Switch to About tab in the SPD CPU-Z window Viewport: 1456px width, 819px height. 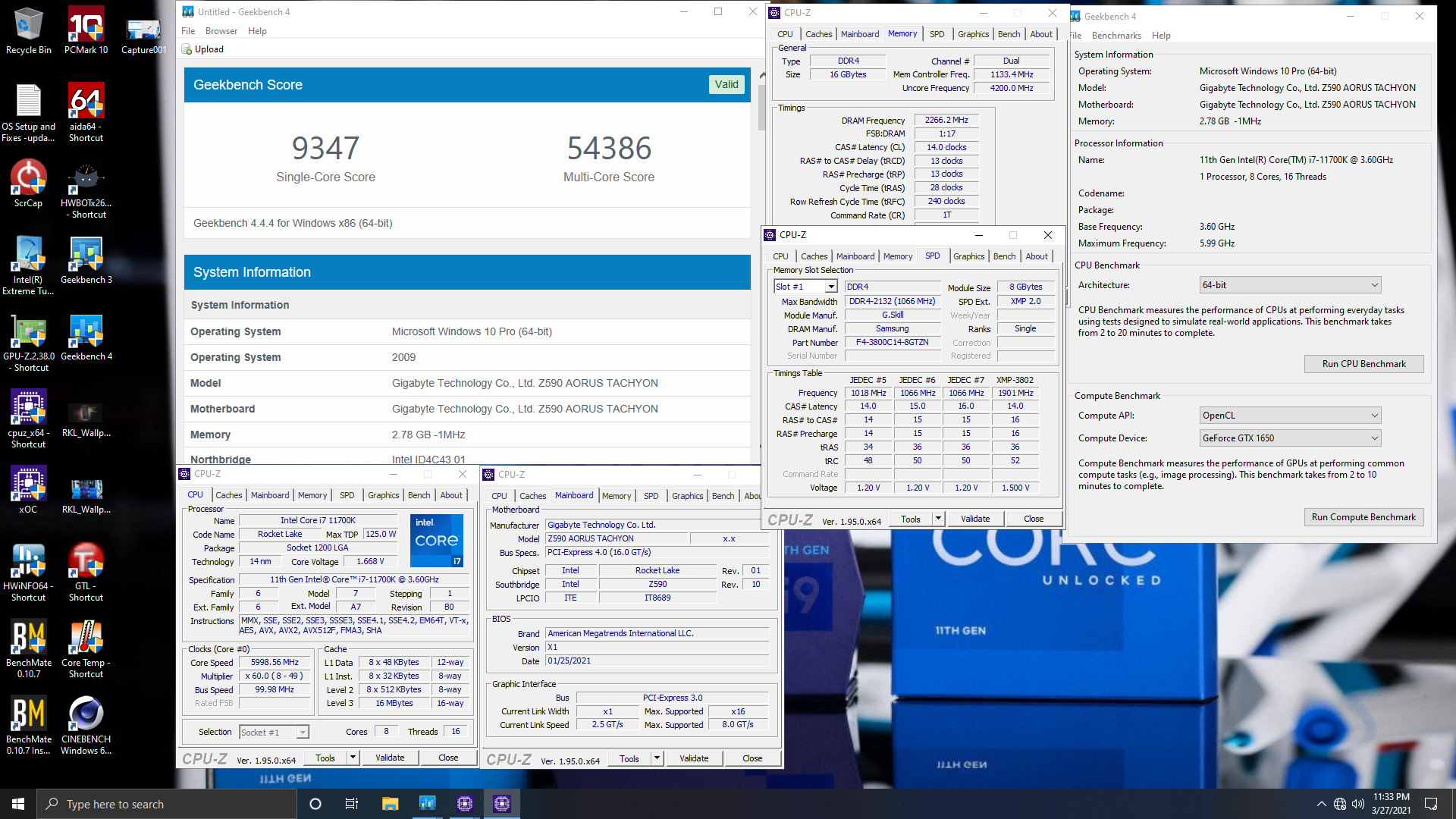click(1037, 256)
